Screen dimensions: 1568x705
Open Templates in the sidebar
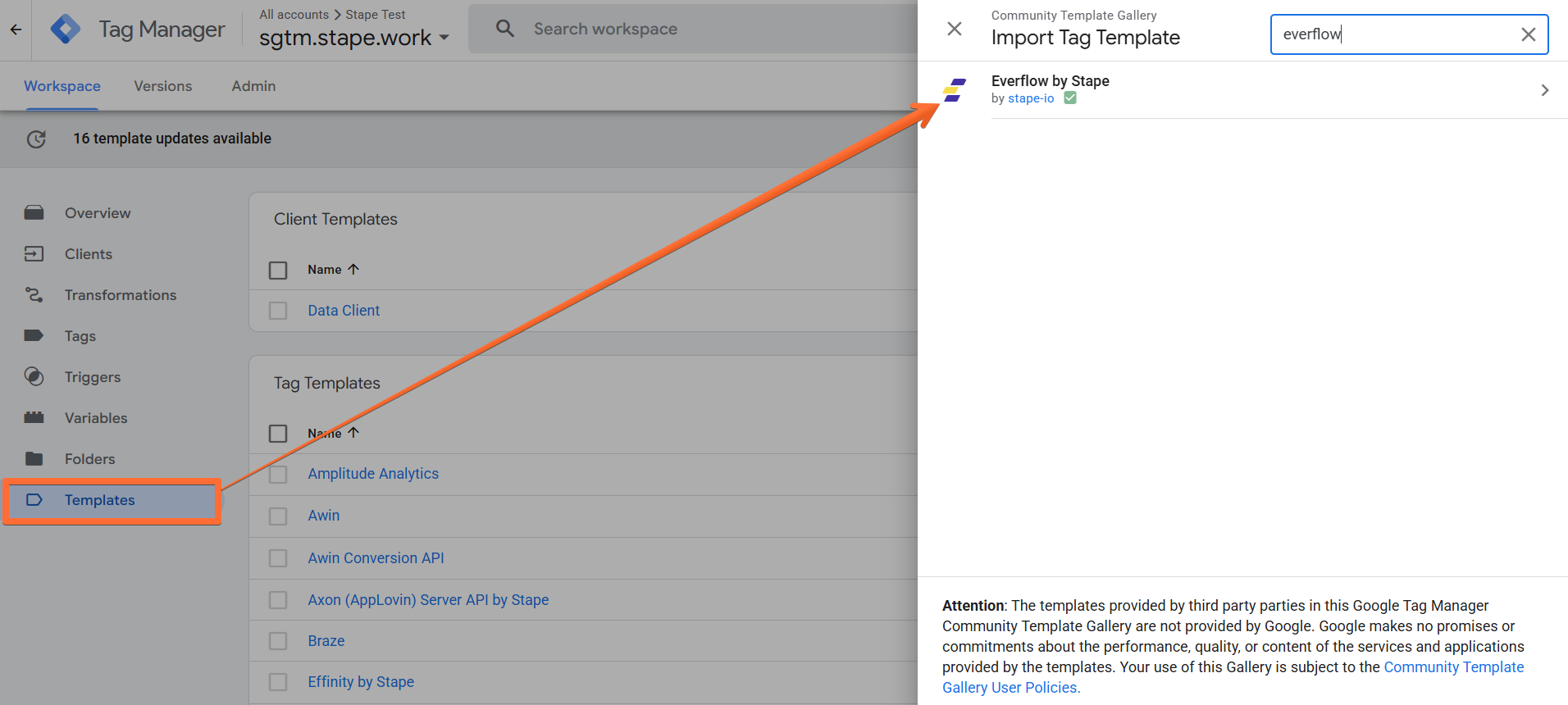(x=100, y=500)
